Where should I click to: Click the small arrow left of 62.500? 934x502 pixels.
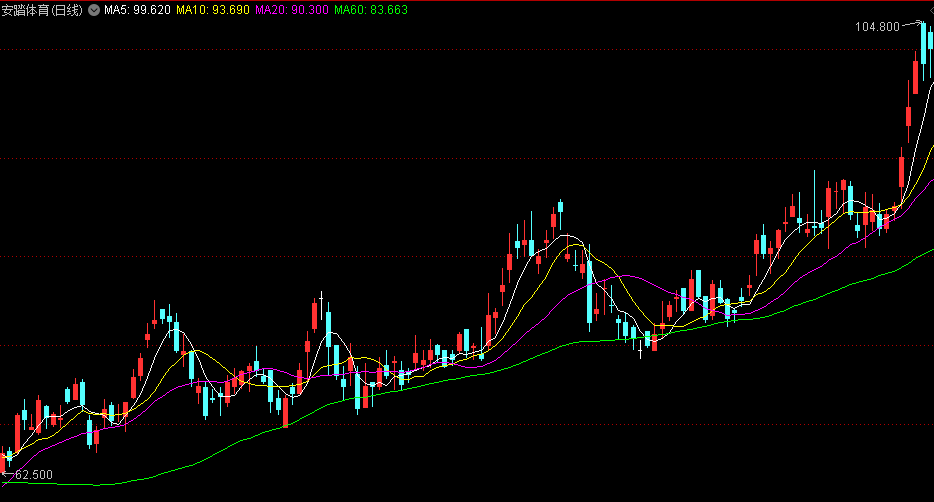[x=5, y=474]
